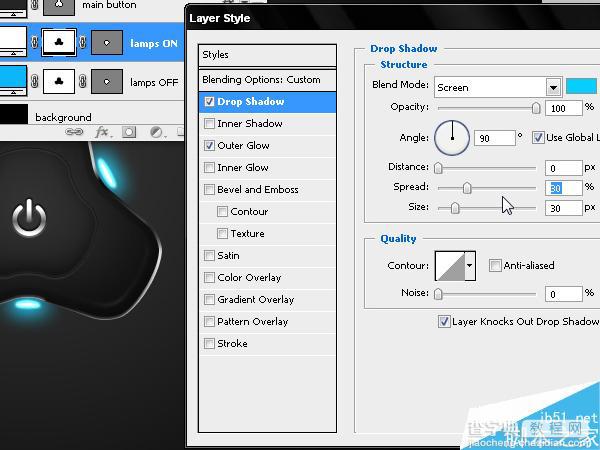
Task: Toggle mask link icon of lamps OFF
Action: click(x=83, y=82)
